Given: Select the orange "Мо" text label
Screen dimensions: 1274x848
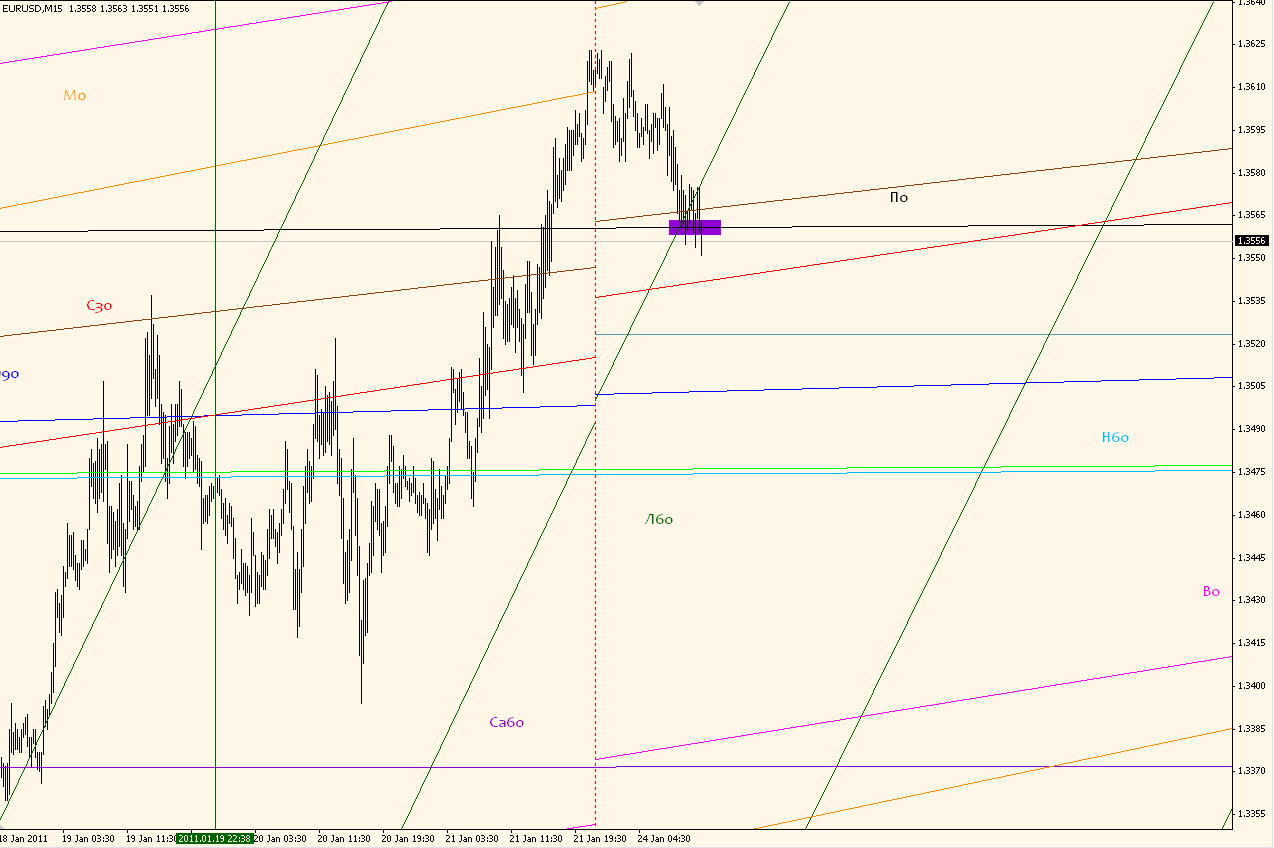Looking at the screenshot, I should tap(75, 96).
